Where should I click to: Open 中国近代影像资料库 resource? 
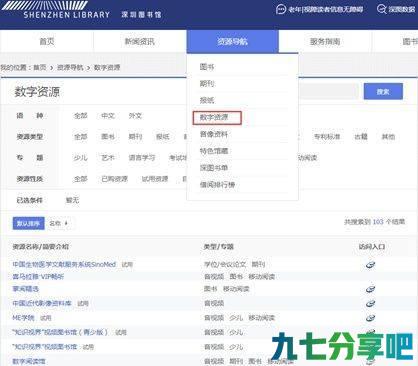pos(42,303)
